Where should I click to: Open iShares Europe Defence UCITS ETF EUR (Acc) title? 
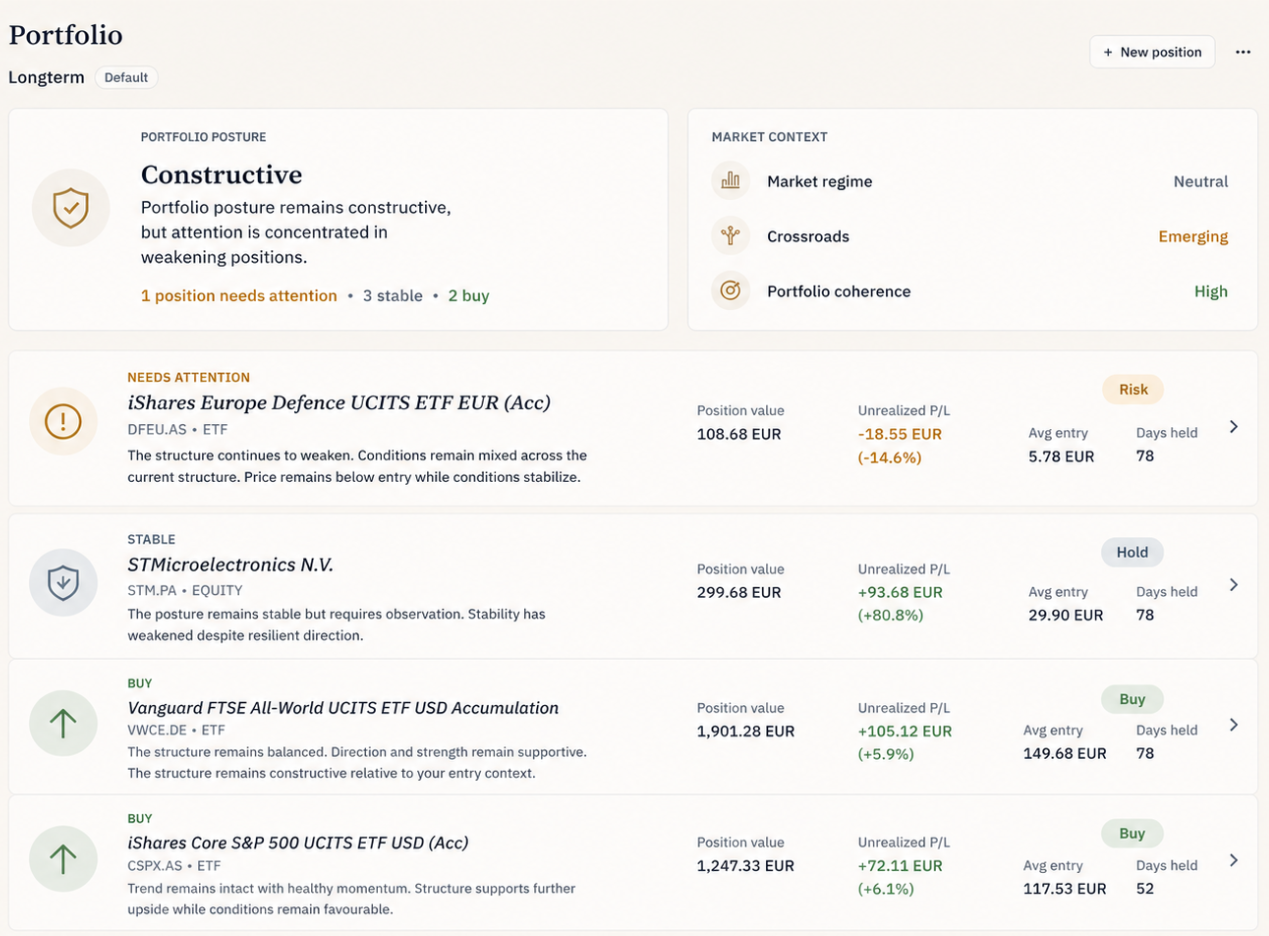pyautogui.click(x=339, y=403)
